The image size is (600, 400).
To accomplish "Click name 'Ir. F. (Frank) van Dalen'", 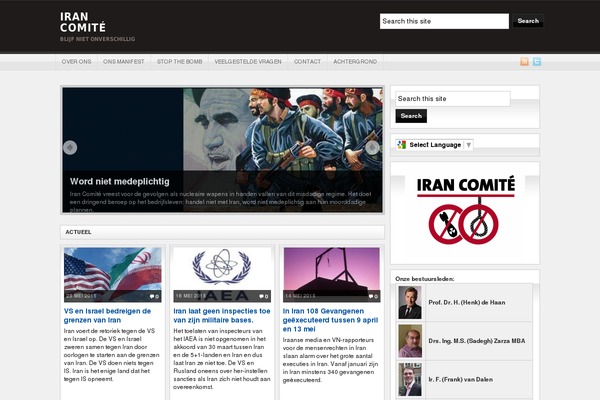I will click(461, 380).
